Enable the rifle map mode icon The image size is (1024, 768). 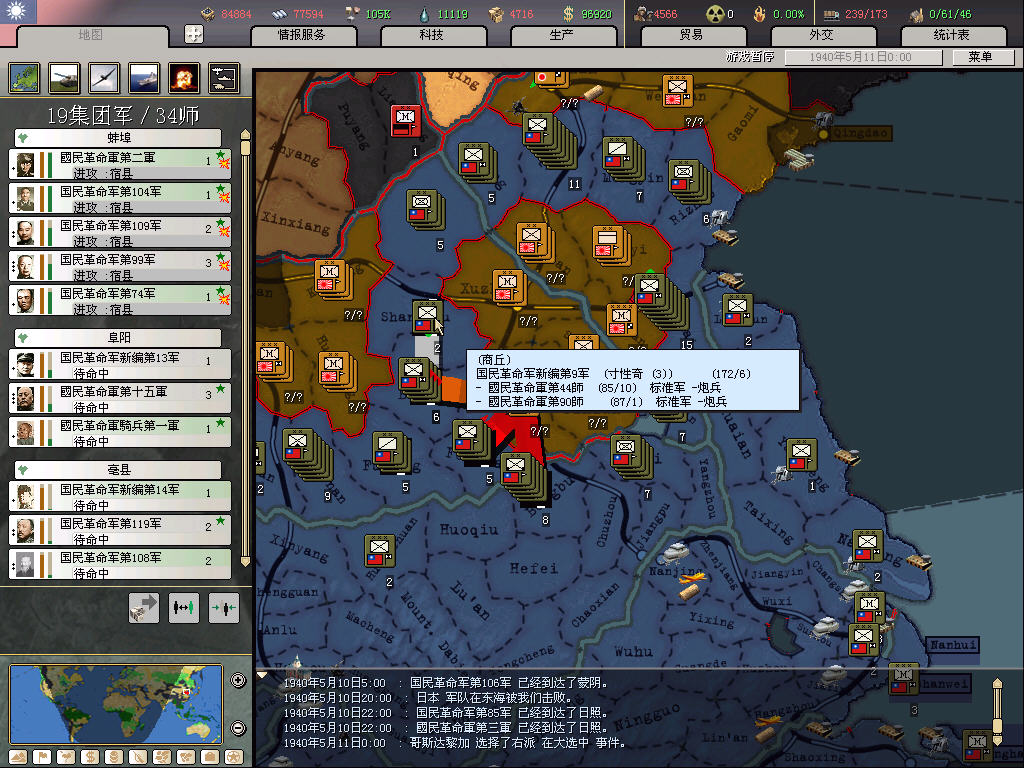pyautogui.click(x=138, y=758)
